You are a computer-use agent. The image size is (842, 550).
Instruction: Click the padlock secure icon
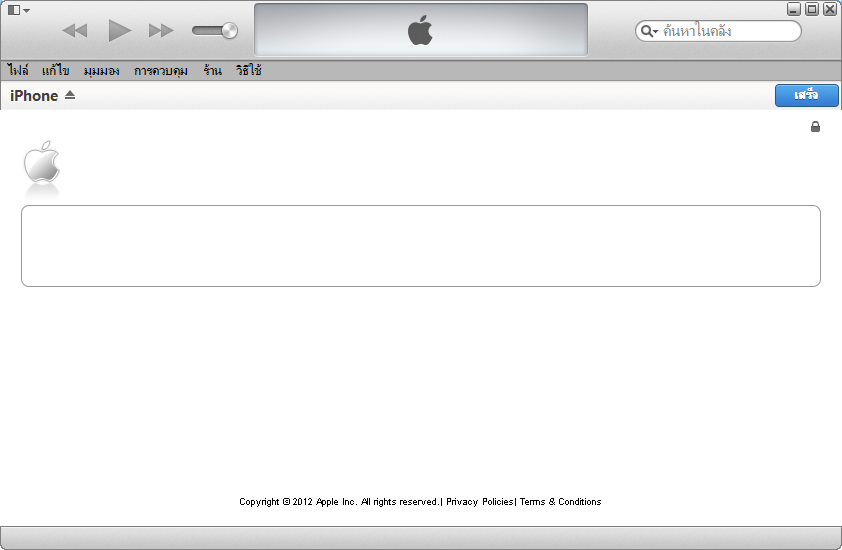[815, 127]
